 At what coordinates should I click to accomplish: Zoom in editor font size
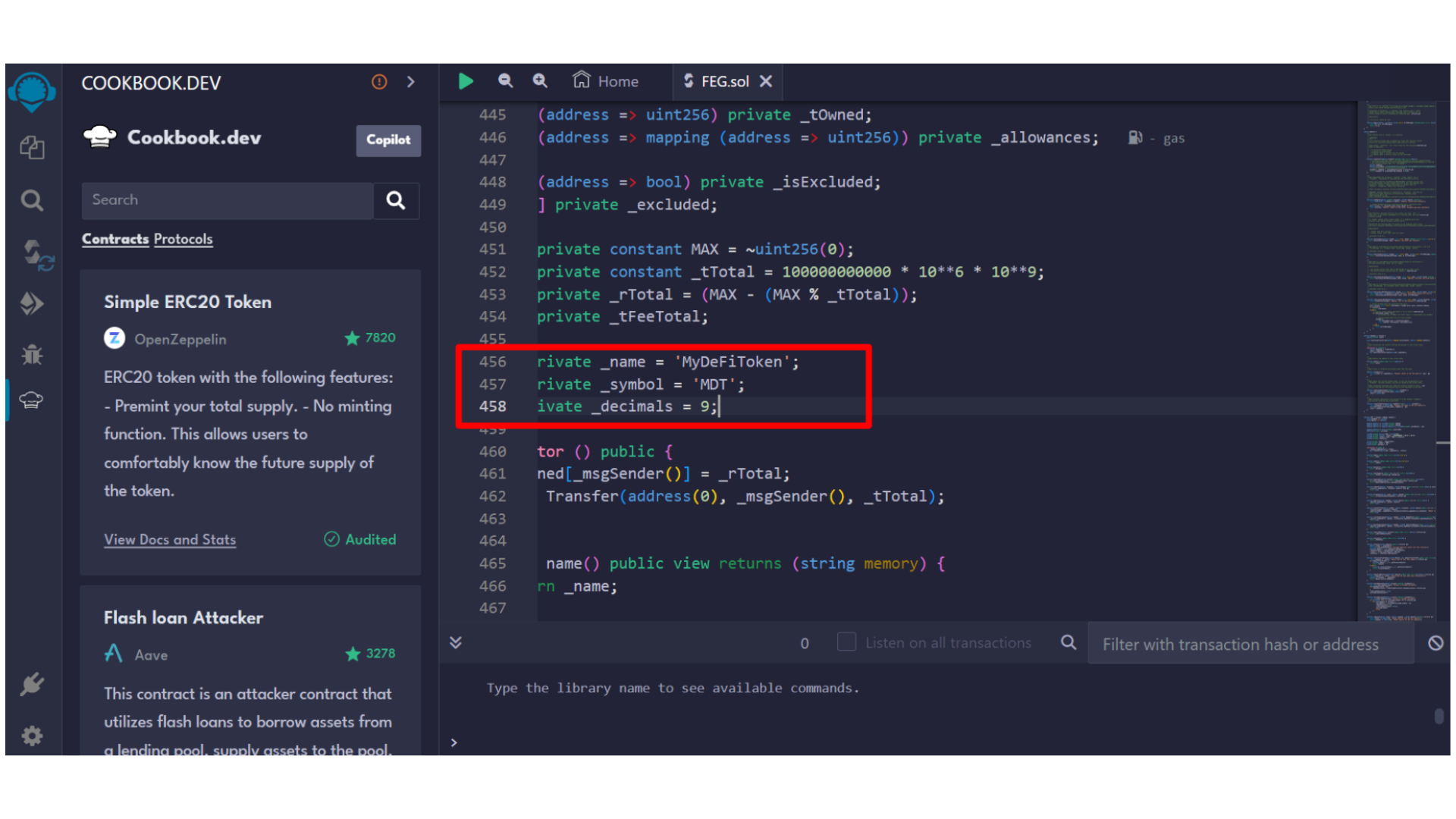coord(540,80)
